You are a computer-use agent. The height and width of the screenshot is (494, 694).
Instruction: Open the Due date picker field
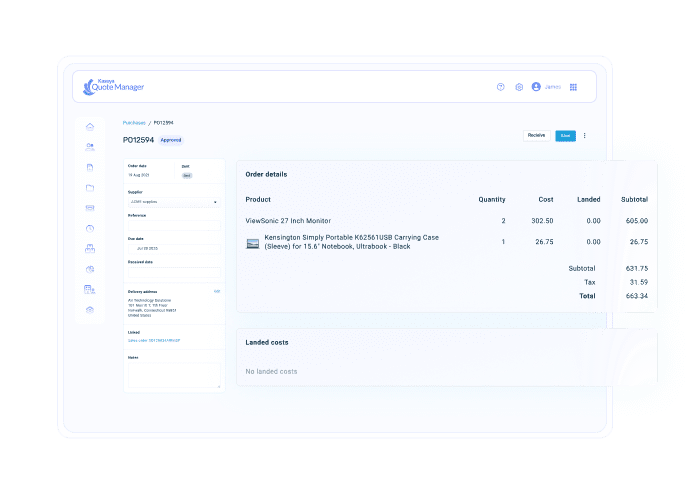[x=174, y=249]
